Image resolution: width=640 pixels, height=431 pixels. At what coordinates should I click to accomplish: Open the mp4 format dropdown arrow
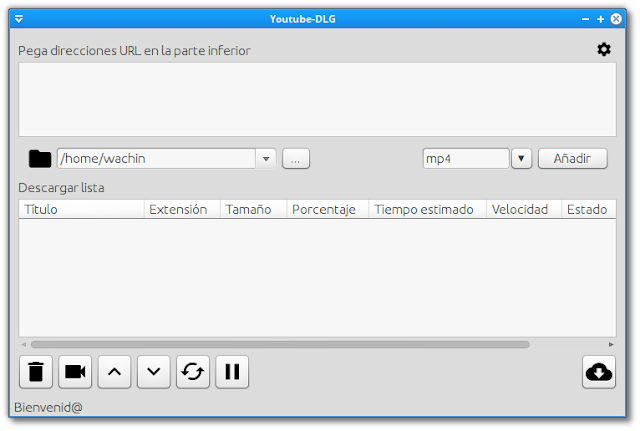[x=521, y=159]
